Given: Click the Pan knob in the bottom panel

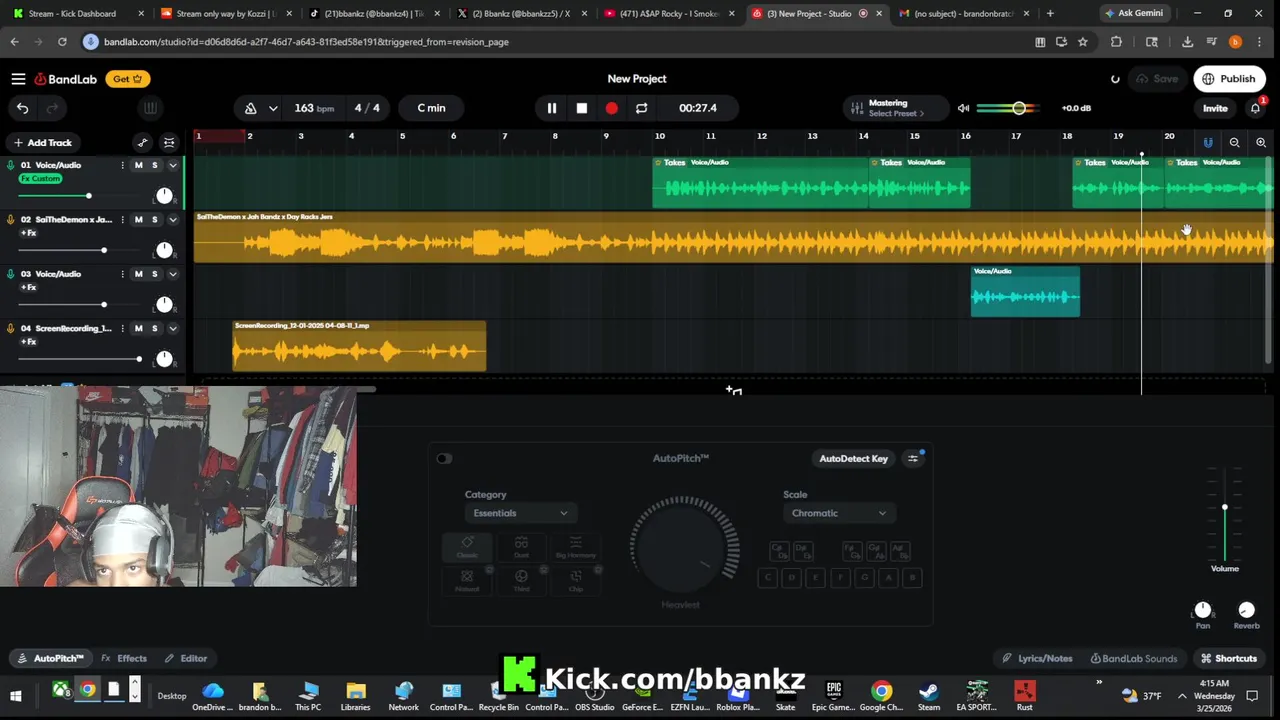Looking at the screenshot, I should tap(1203, 610).
